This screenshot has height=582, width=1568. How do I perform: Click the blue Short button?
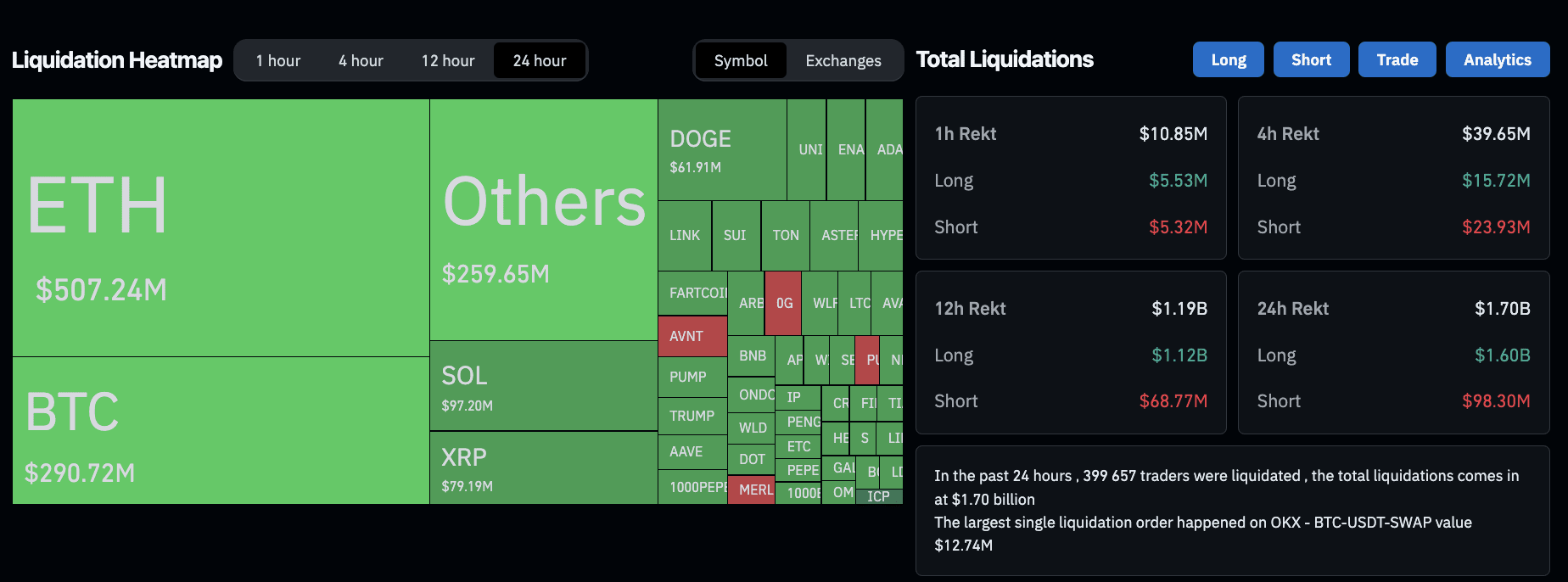tap(1312, 59)
